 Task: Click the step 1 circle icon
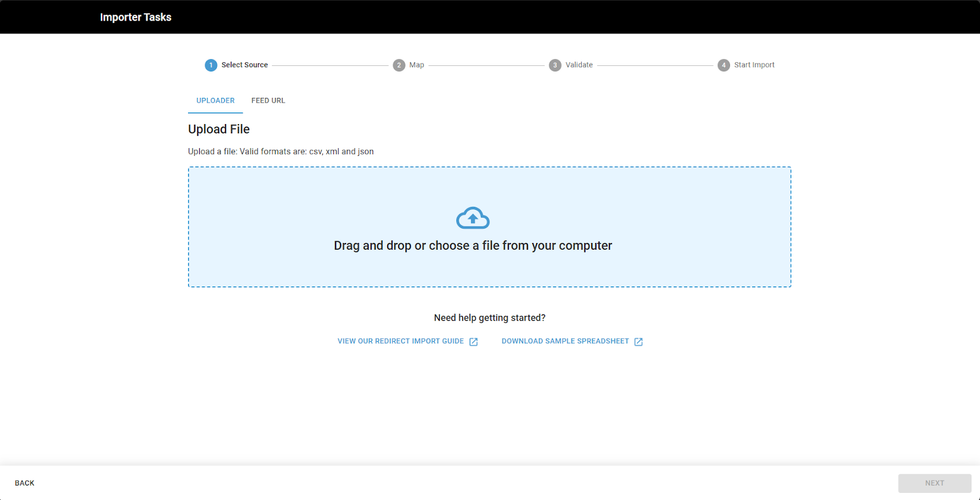click(x=211, y=65)
